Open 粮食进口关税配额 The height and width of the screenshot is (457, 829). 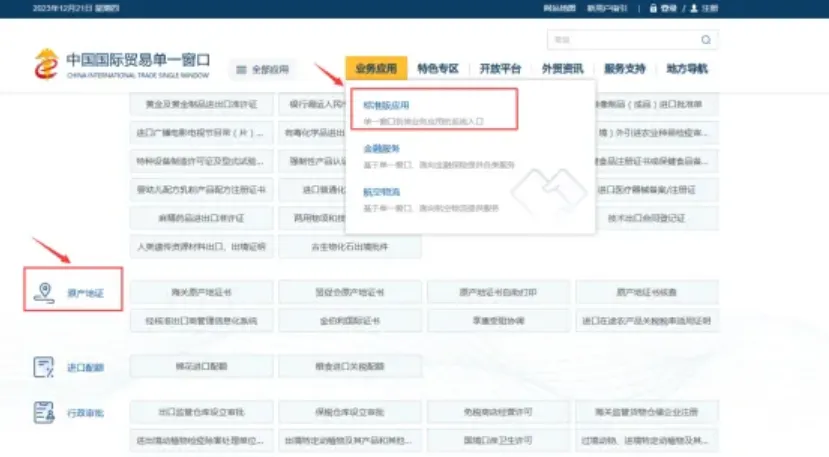(350, 366)
